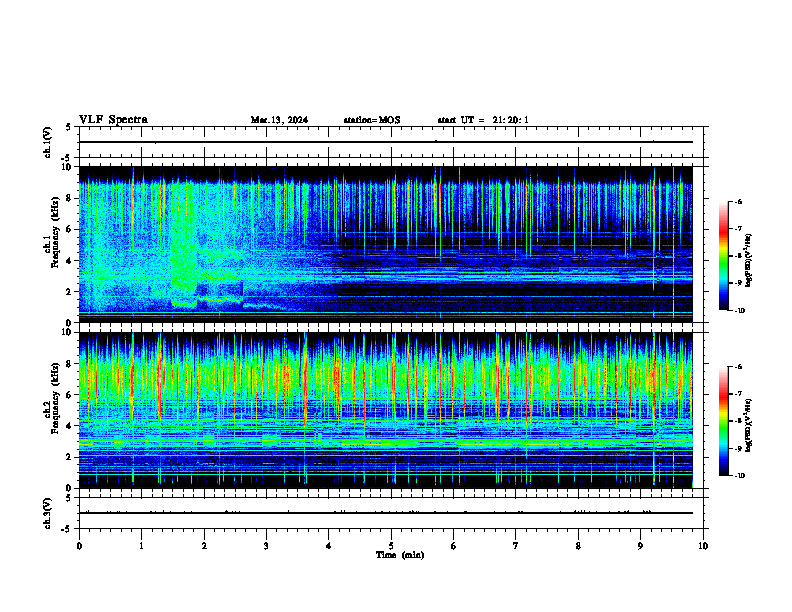This screenshot has width=792, height=612.
Task: Select the "4" kHz tick on ch.1 spectrogram
Action: 70,261
